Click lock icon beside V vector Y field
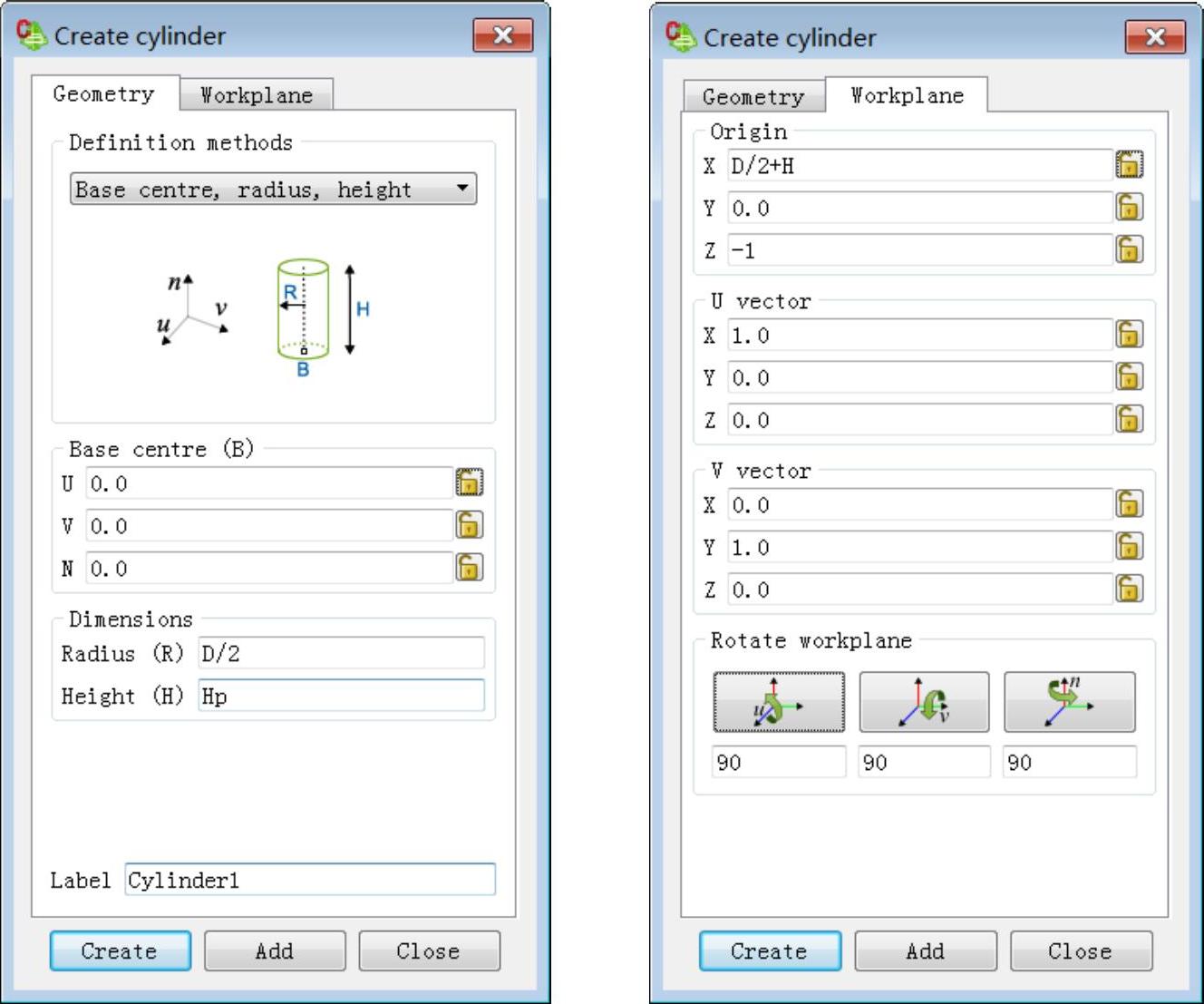Viewport: 1204px width, 1004px height. pos(1129,547)
